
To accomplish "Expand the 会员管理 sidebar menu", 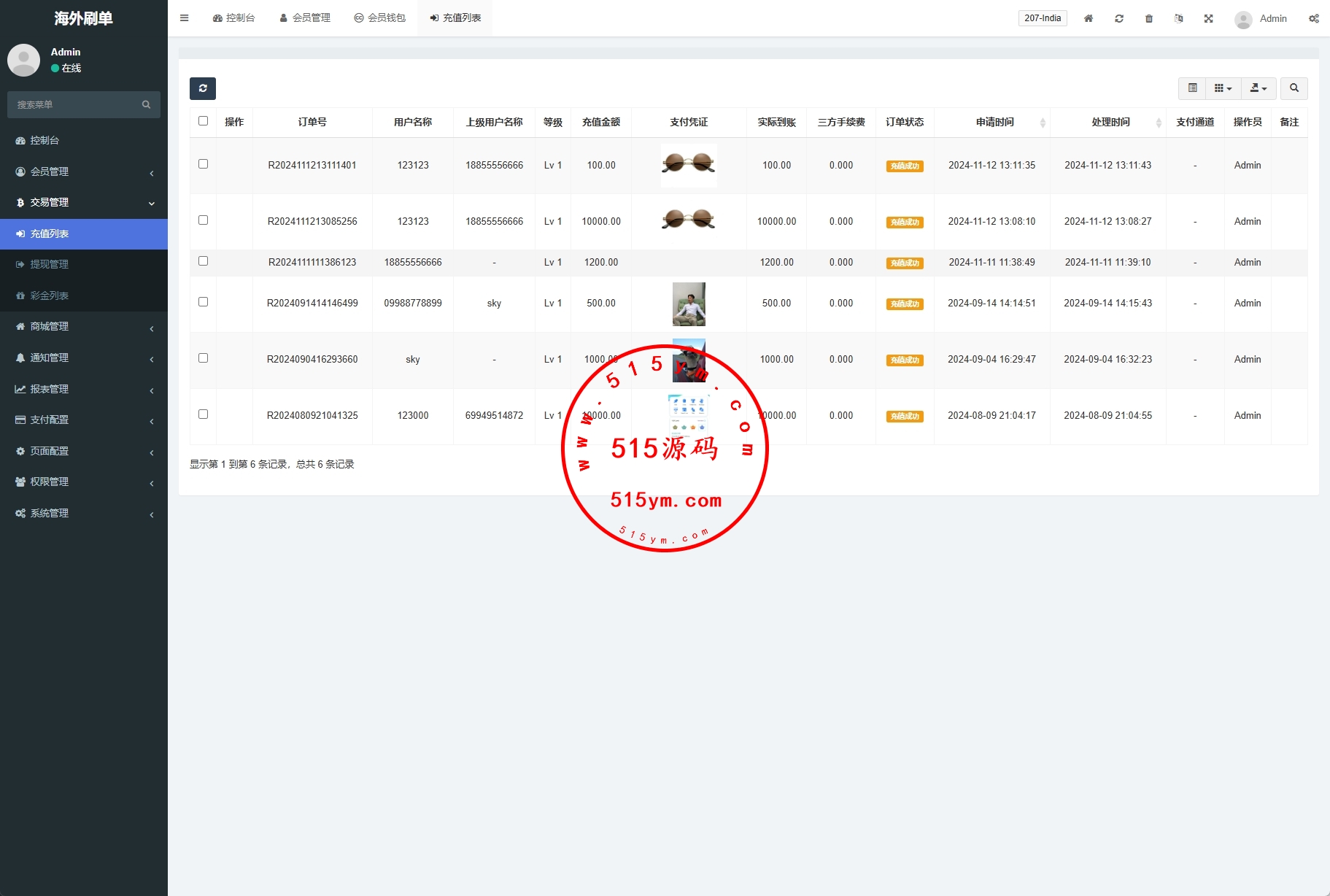I will (84, 171).
